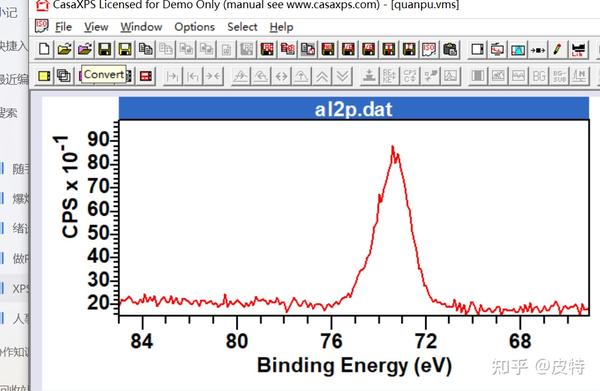
Task: Open the Options menu
Action: click(x=194, y=27)
